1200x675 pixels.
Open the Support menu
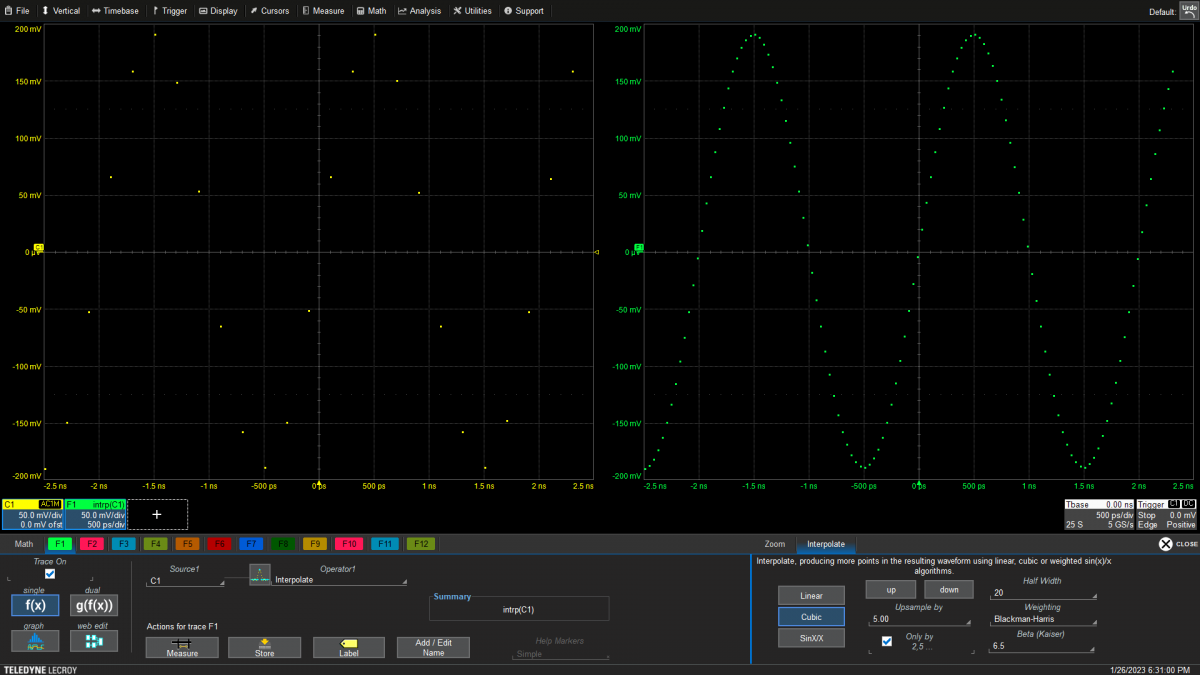[x=524, y=11]
